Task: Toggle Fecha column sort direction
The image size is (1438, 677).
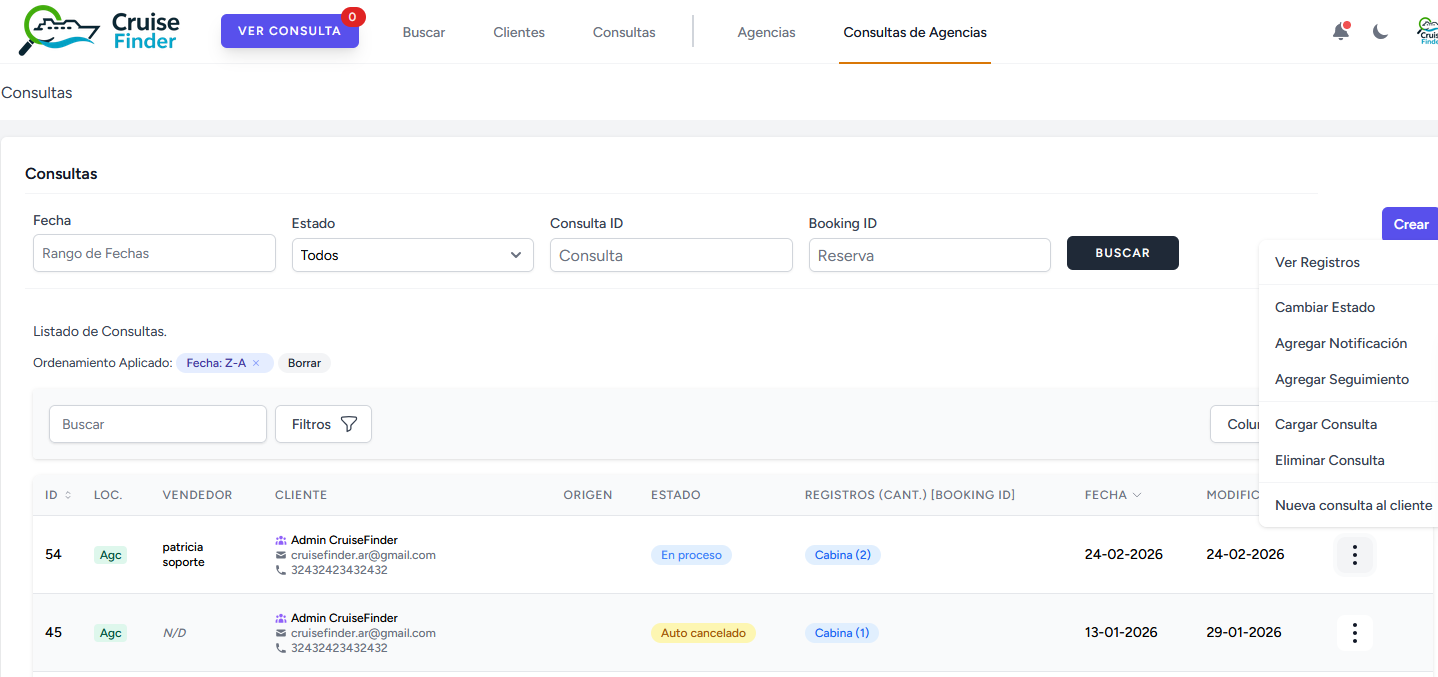Action: point(1139,494)
